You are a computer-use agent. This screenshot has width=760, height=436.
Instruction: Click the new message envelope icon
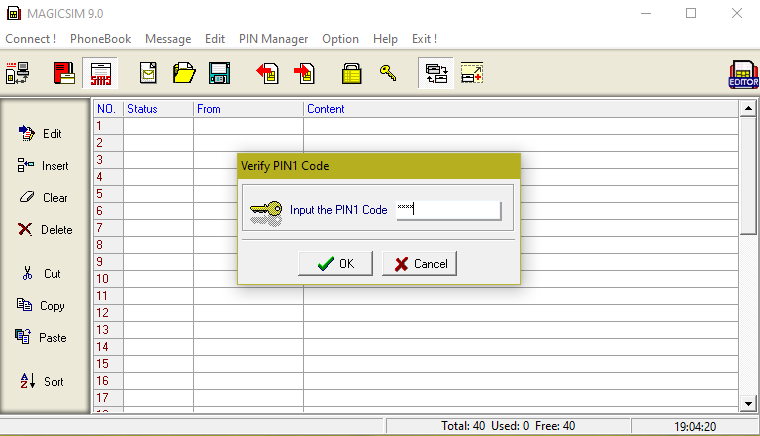(148, 73)
